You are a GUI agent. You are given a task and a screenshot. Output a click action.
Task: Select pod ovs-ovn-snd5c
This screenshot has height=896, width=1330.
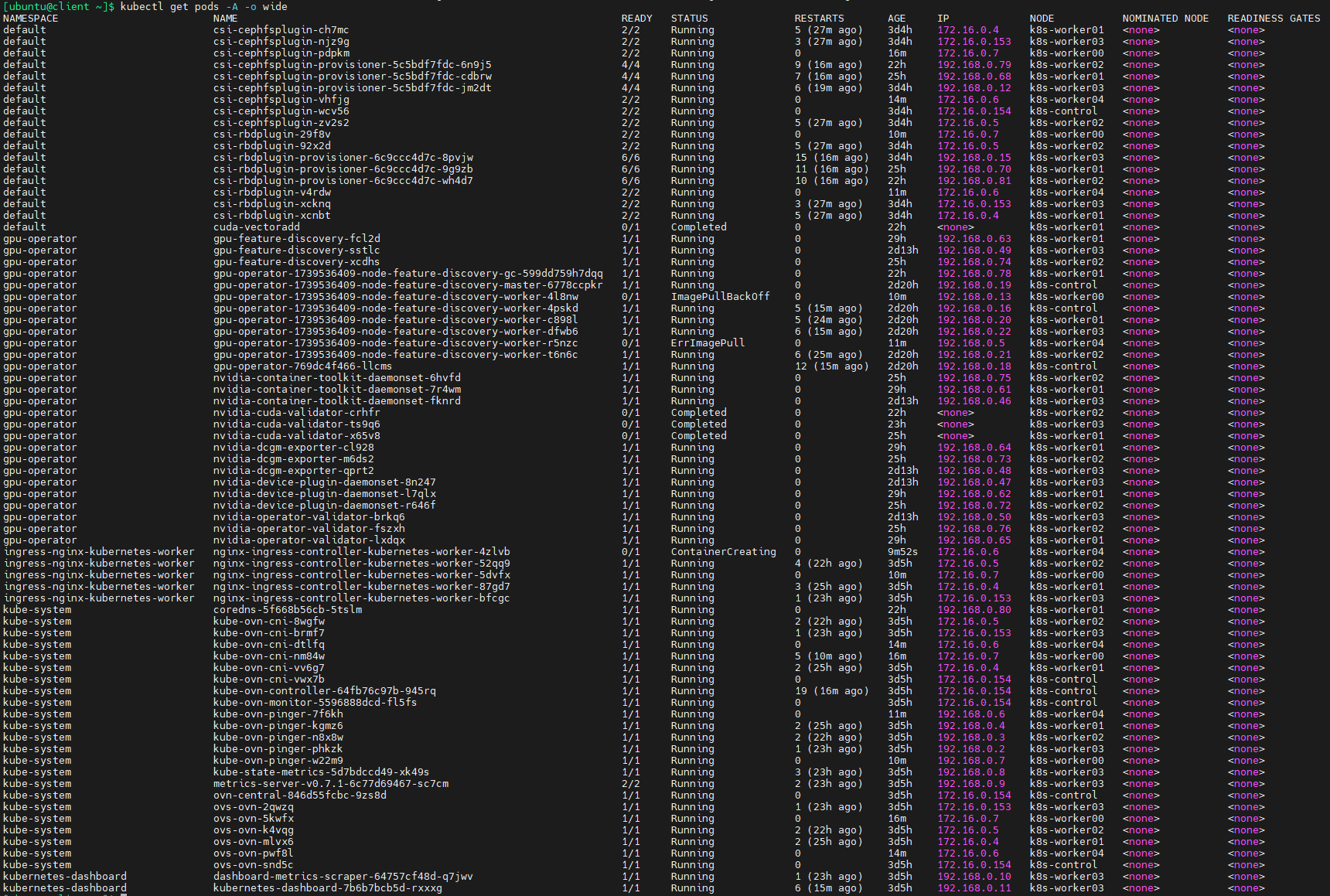click(253, 864)
